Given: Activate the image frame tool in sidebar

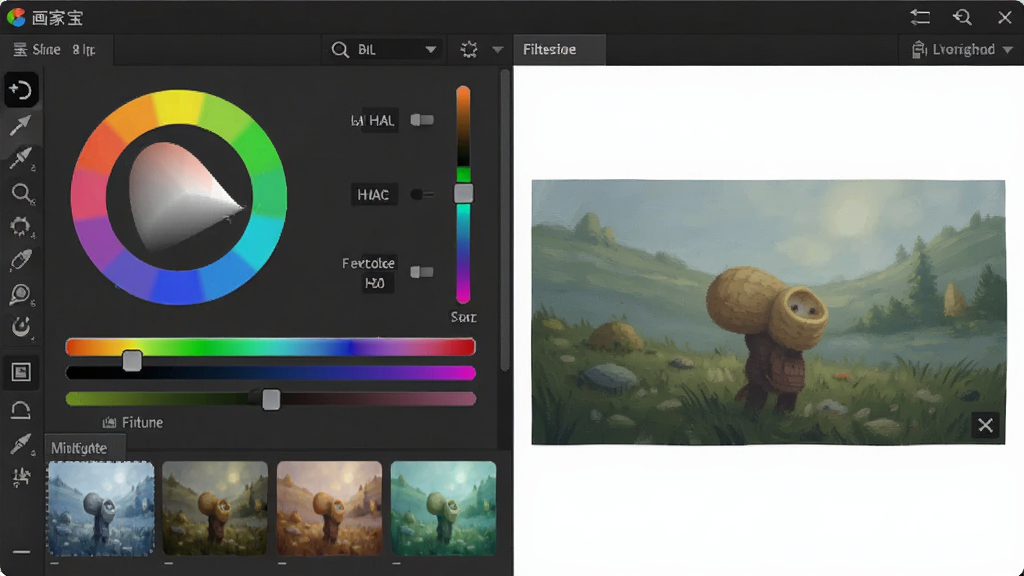Looking at the screenshot, I should pos(21,372).
